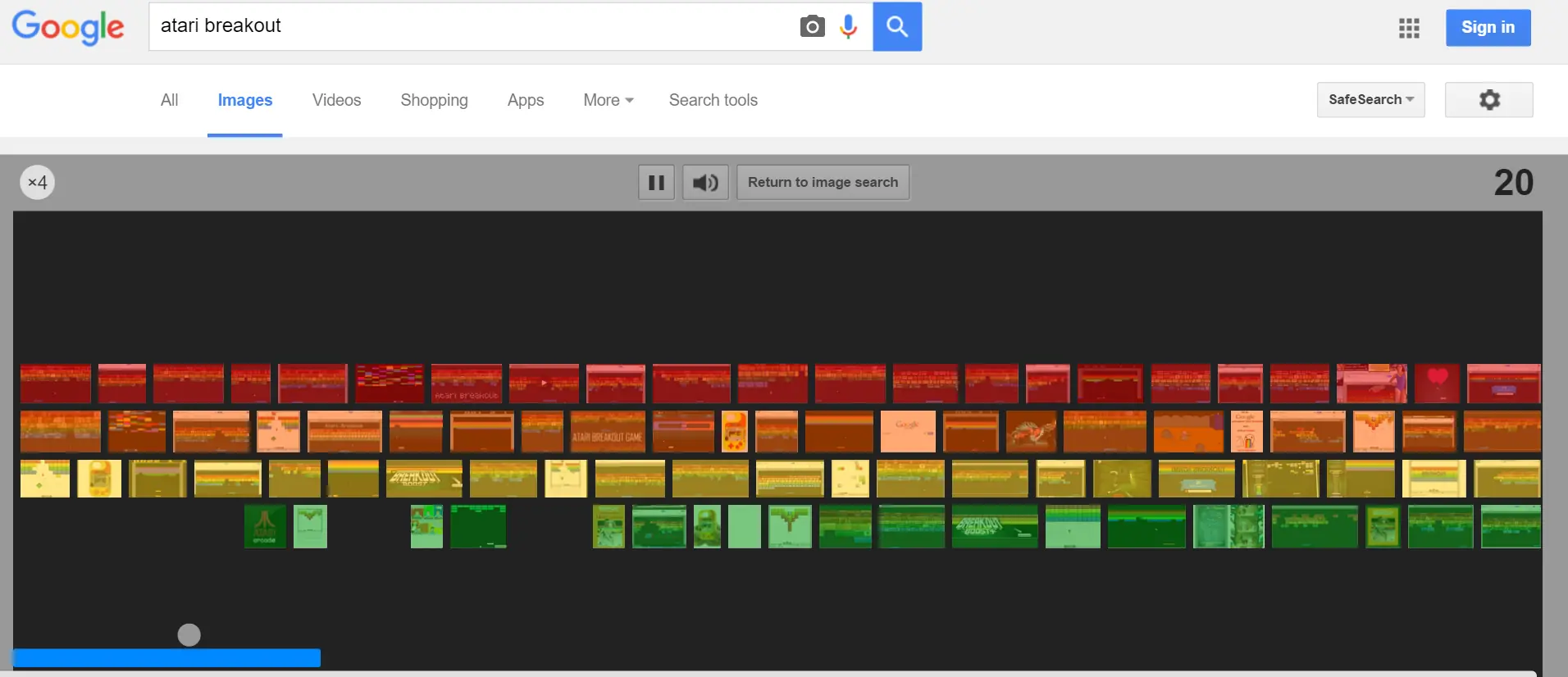Mute the game sound
This screenshot has height=677, width=1568.
pos(705,182)
